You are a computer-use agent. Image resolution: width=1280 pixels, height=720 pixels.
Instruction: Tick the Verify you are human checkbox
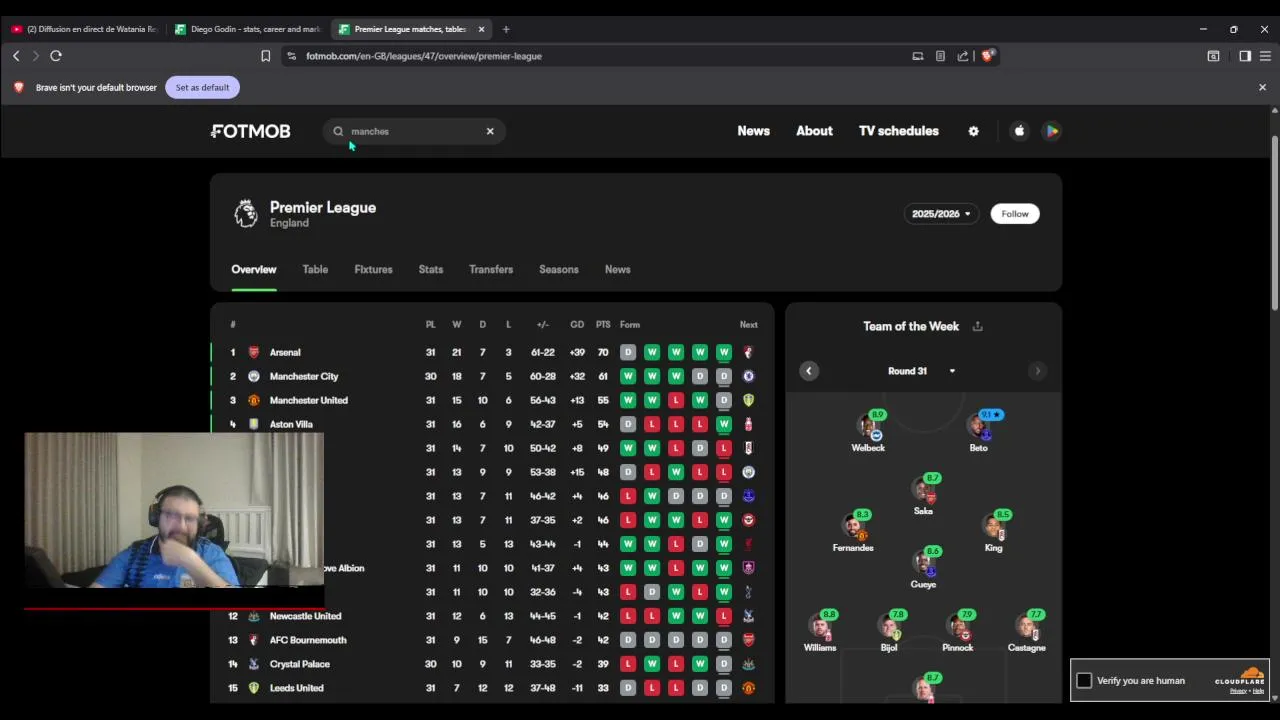coord(1084,681)
